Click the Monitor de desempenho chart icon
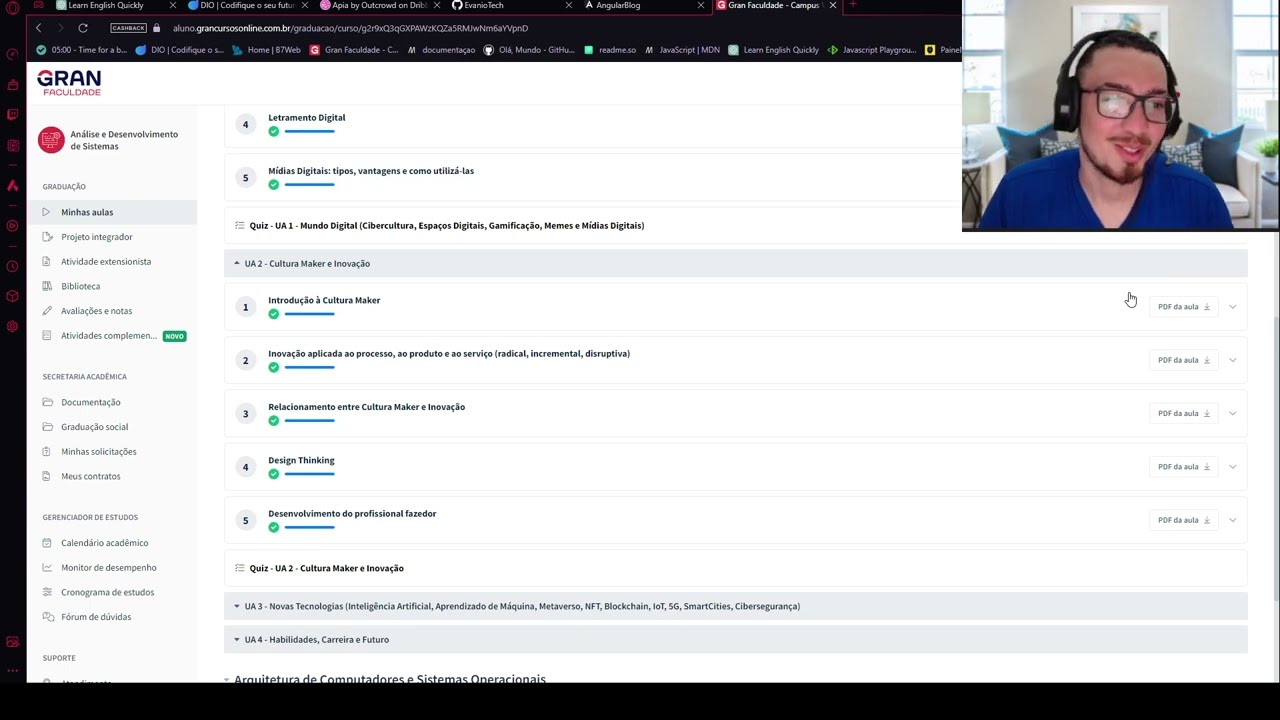This screenshot has height=720, width=1280. coord(47,568)
